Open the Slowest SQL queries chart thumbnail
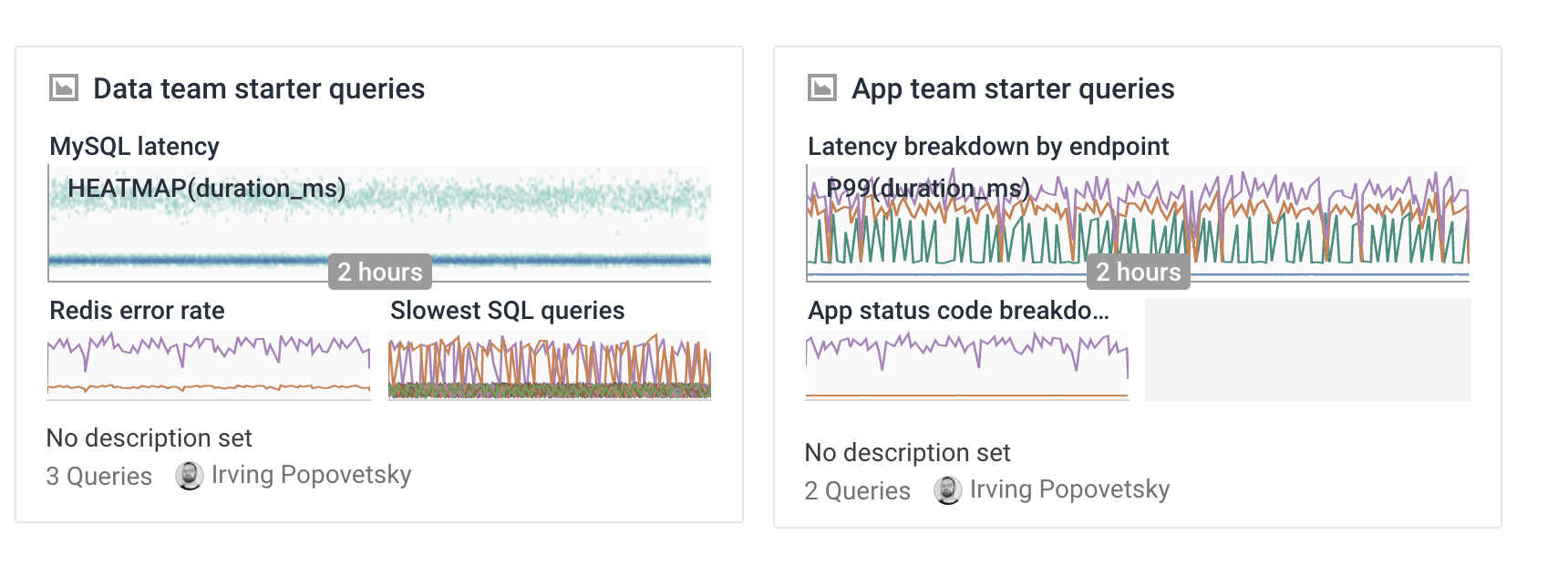1568x576 pixels. (550, 365)
